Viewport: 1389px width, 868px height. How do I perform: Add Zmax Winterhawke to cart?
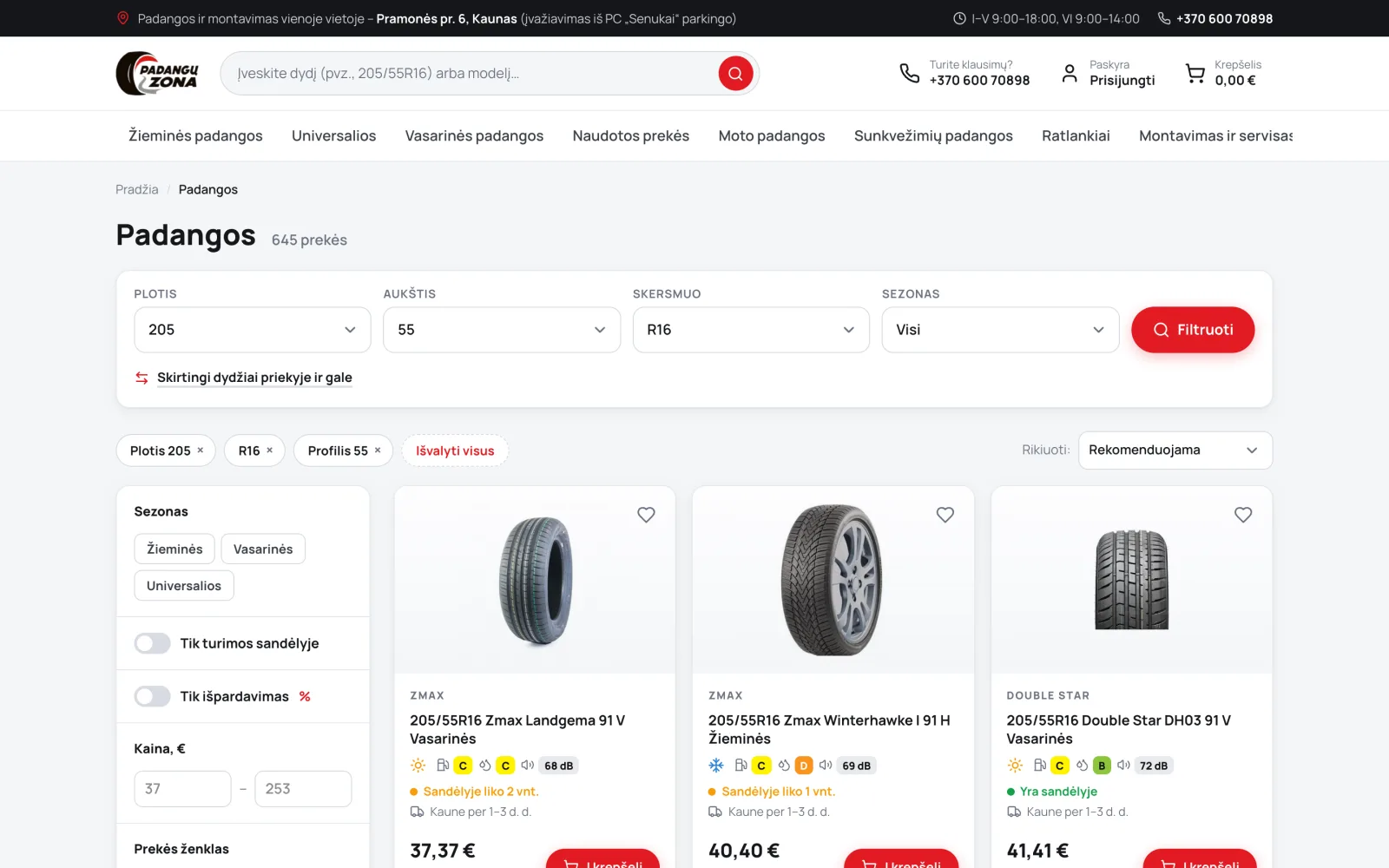coord(901,859)
